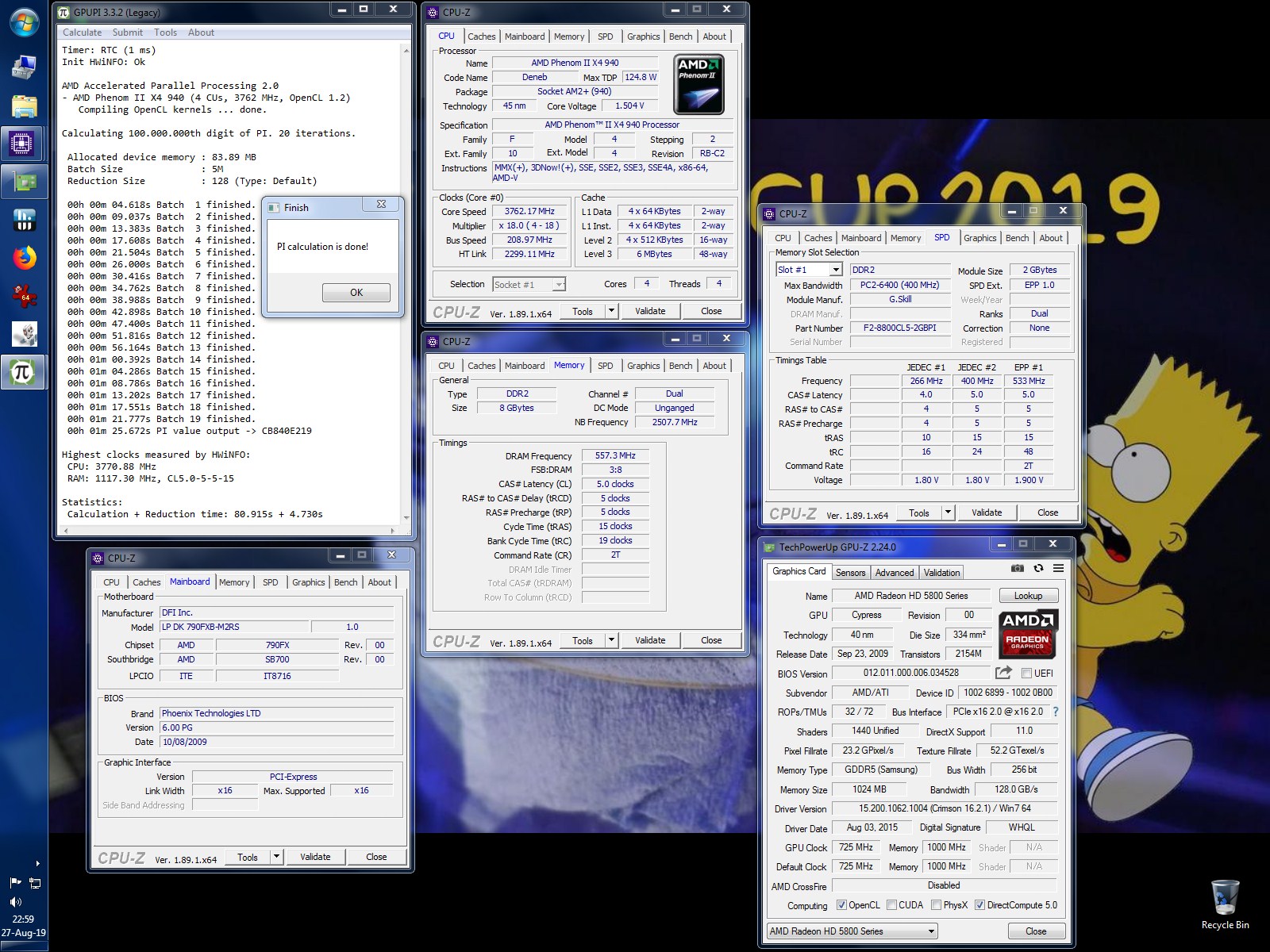
Task: Open the toolbox computer icon in taskbar
Action: coord(24,67)
